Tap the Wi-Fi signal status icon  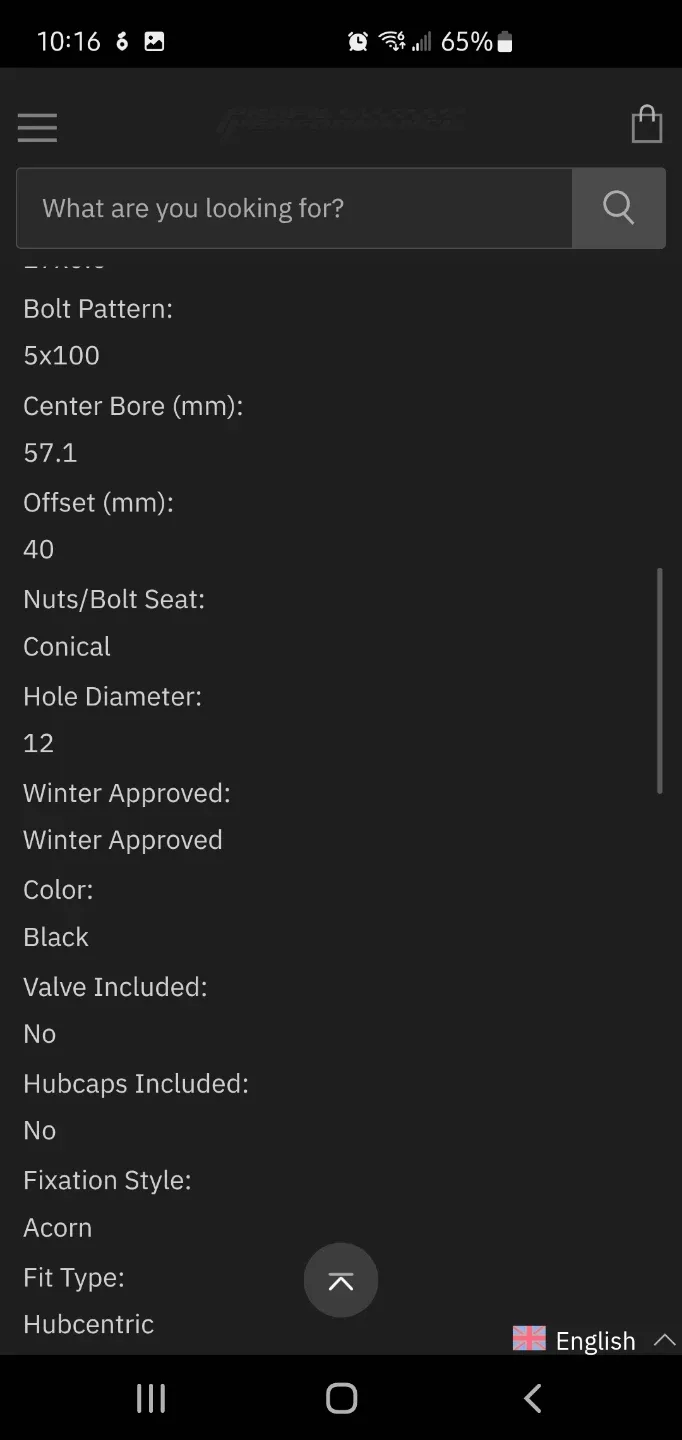391,42
